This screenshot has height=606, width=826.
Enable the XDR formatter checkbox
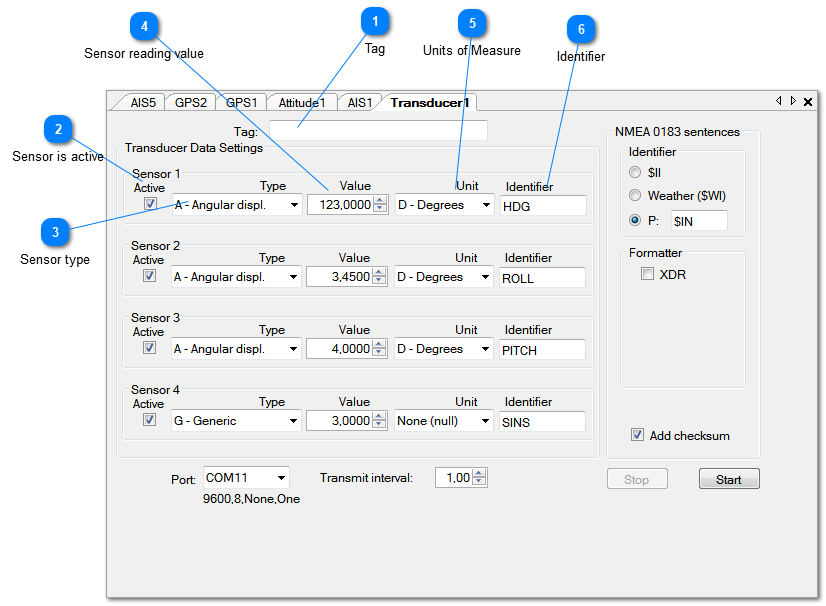(647, 274)
